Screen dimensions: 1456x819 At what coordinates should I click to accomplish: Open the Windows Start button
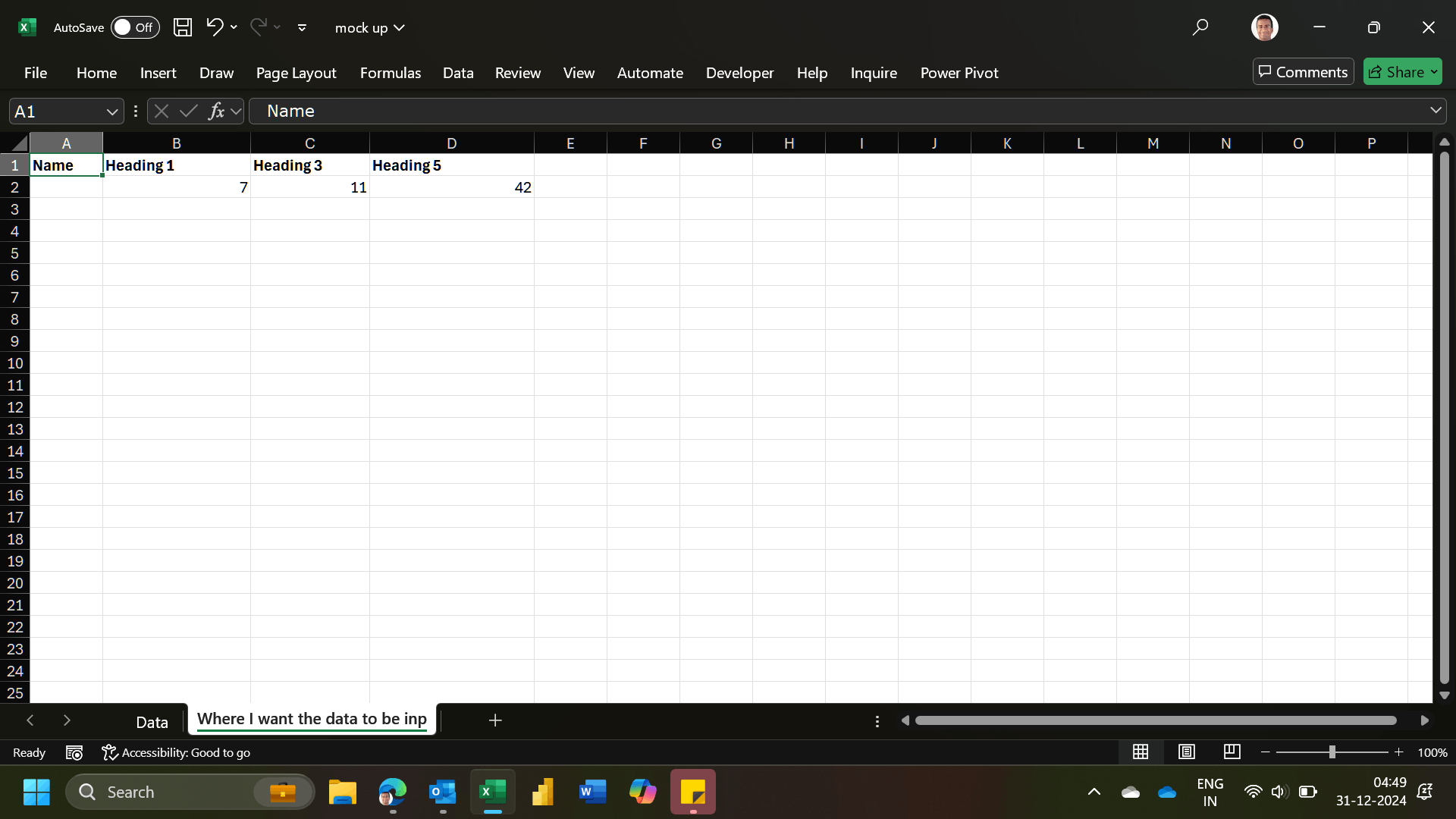click(36, 792)
